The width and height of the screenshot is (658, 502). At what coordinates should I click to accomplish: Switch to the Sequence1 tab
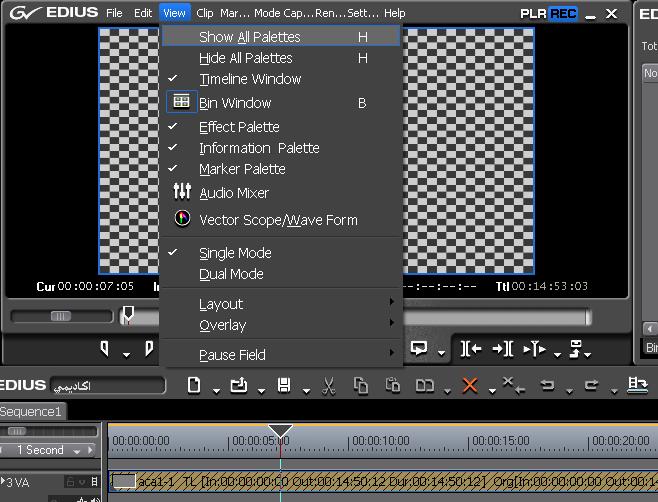[32, 411]
